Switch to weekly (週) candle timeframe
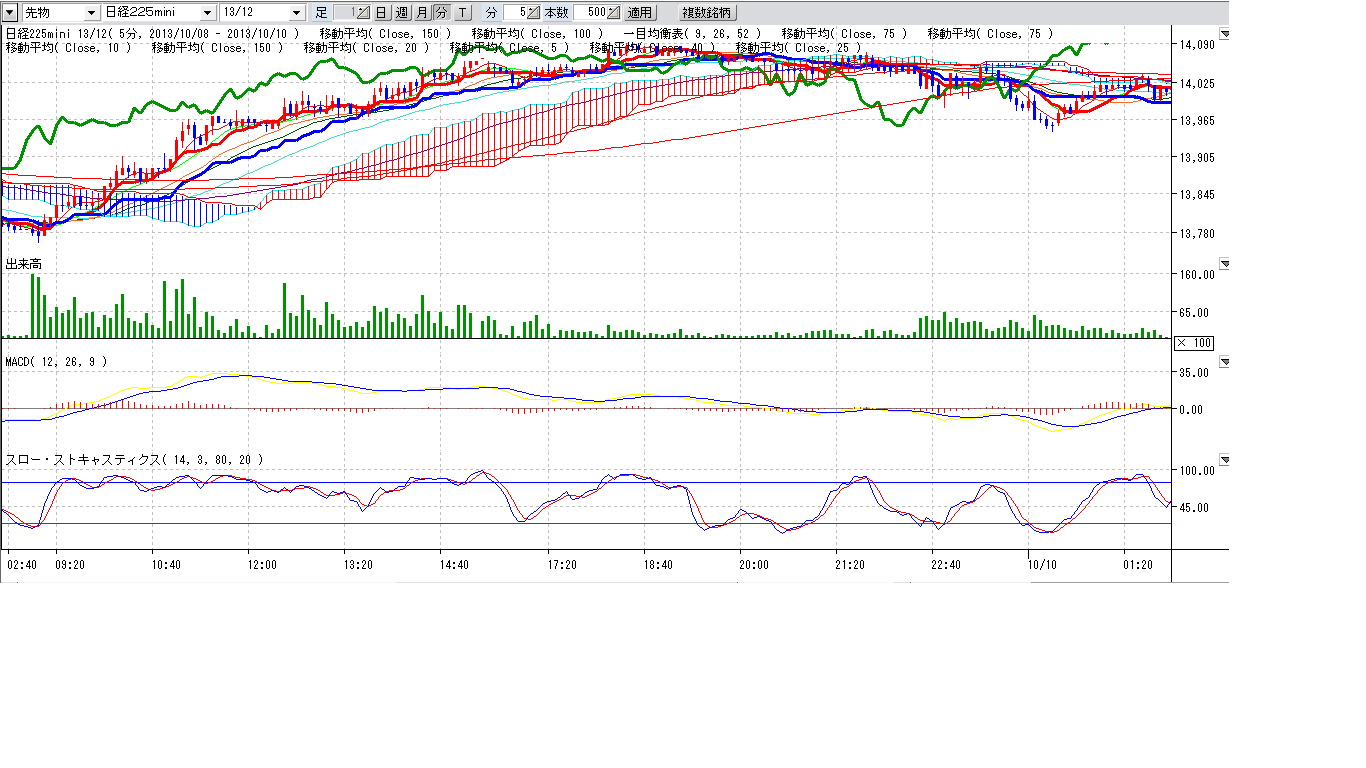 401,13
